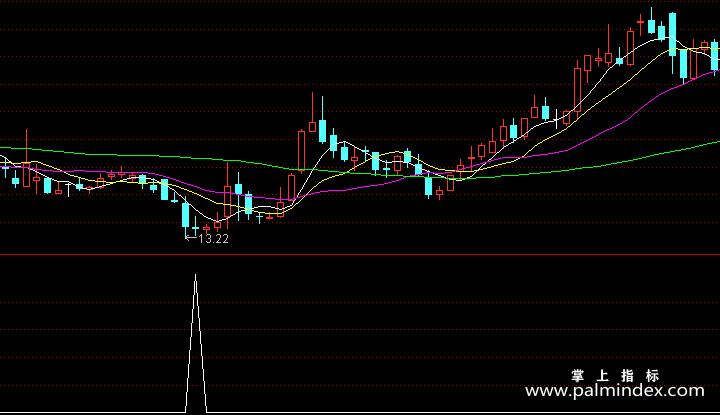Select the white signal spike in indicator panel
The image size is (720, 415).
196,343
